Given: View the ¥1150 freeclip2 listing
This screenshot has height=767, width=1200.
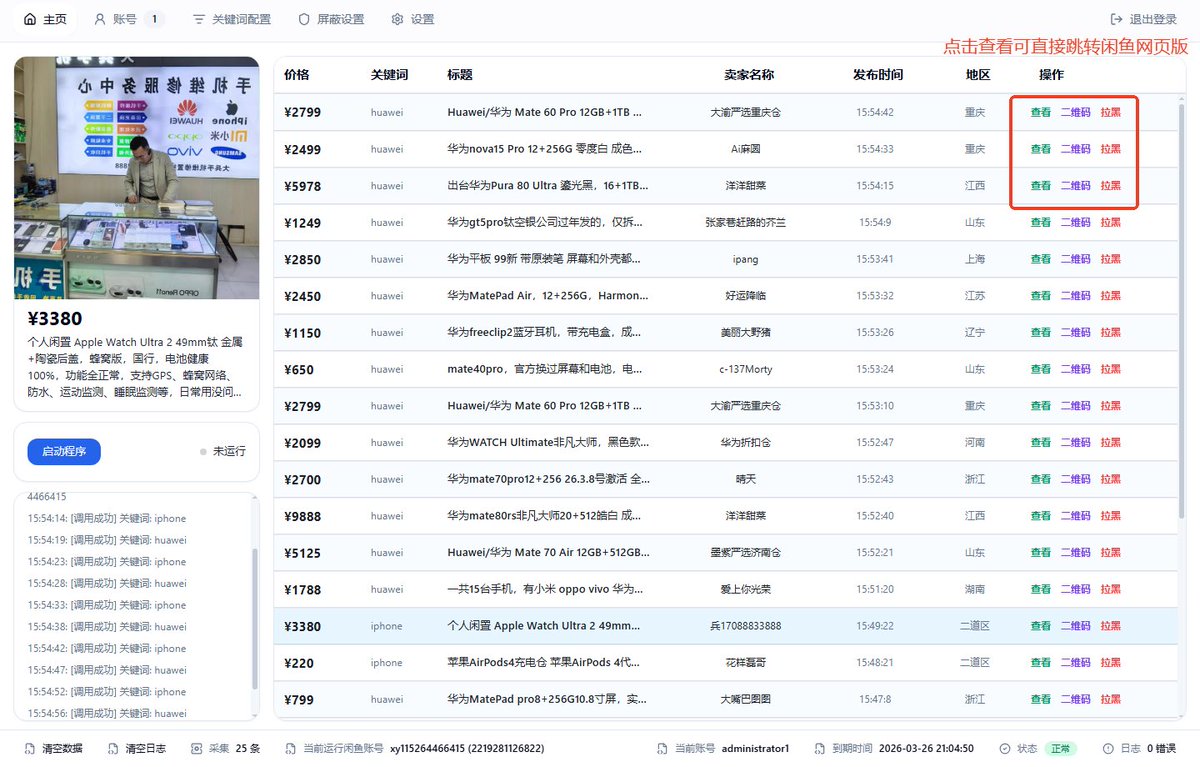Looking at the screenshot, I should click(x=1041, y=332).
